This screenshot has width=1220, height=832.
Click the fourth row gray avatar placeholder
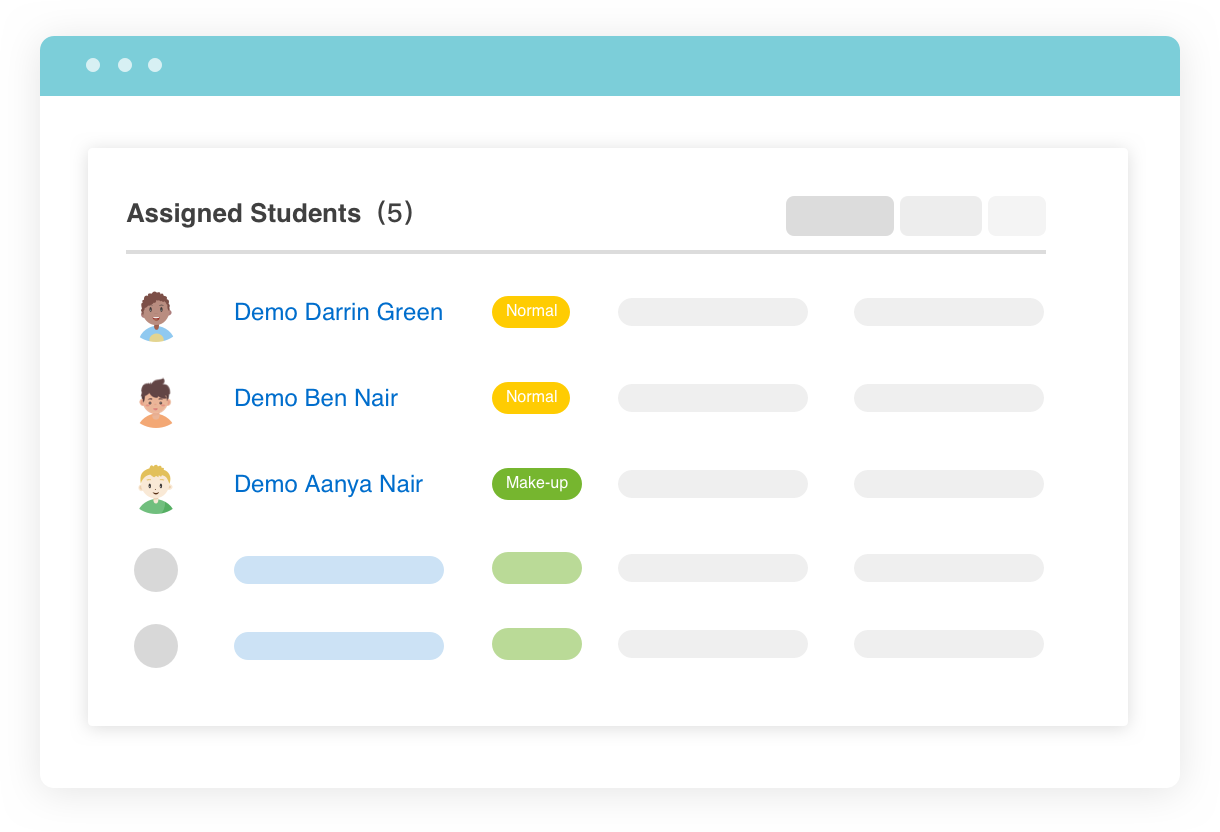pos(156,570)
